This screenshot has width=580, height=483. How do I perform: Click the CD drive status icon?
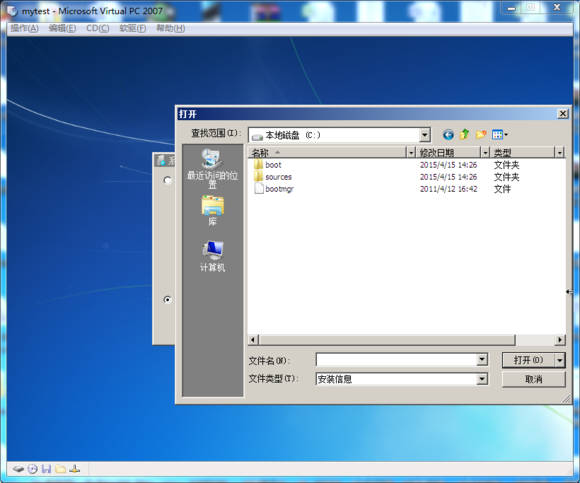pos(33,469)
